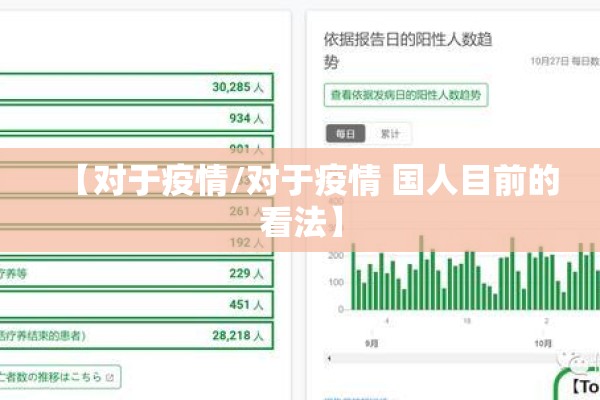This screenshot has height=400, width=600.
Task: Select the 每日 tab
Action: (346, 134)
